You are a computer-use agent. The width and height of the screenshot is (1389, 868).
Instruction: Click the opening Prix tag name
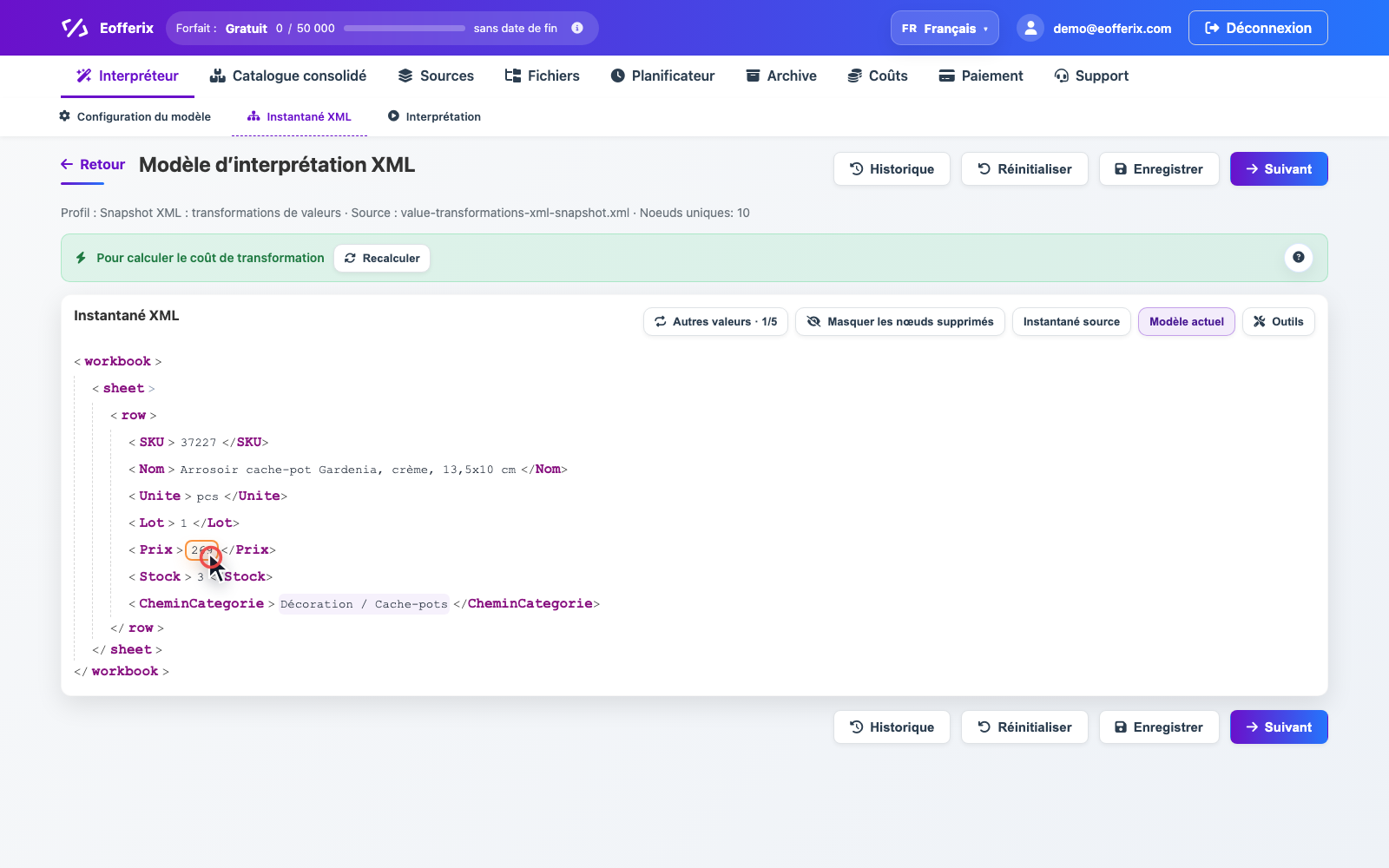pyautogui.click(x=155, y=549)
